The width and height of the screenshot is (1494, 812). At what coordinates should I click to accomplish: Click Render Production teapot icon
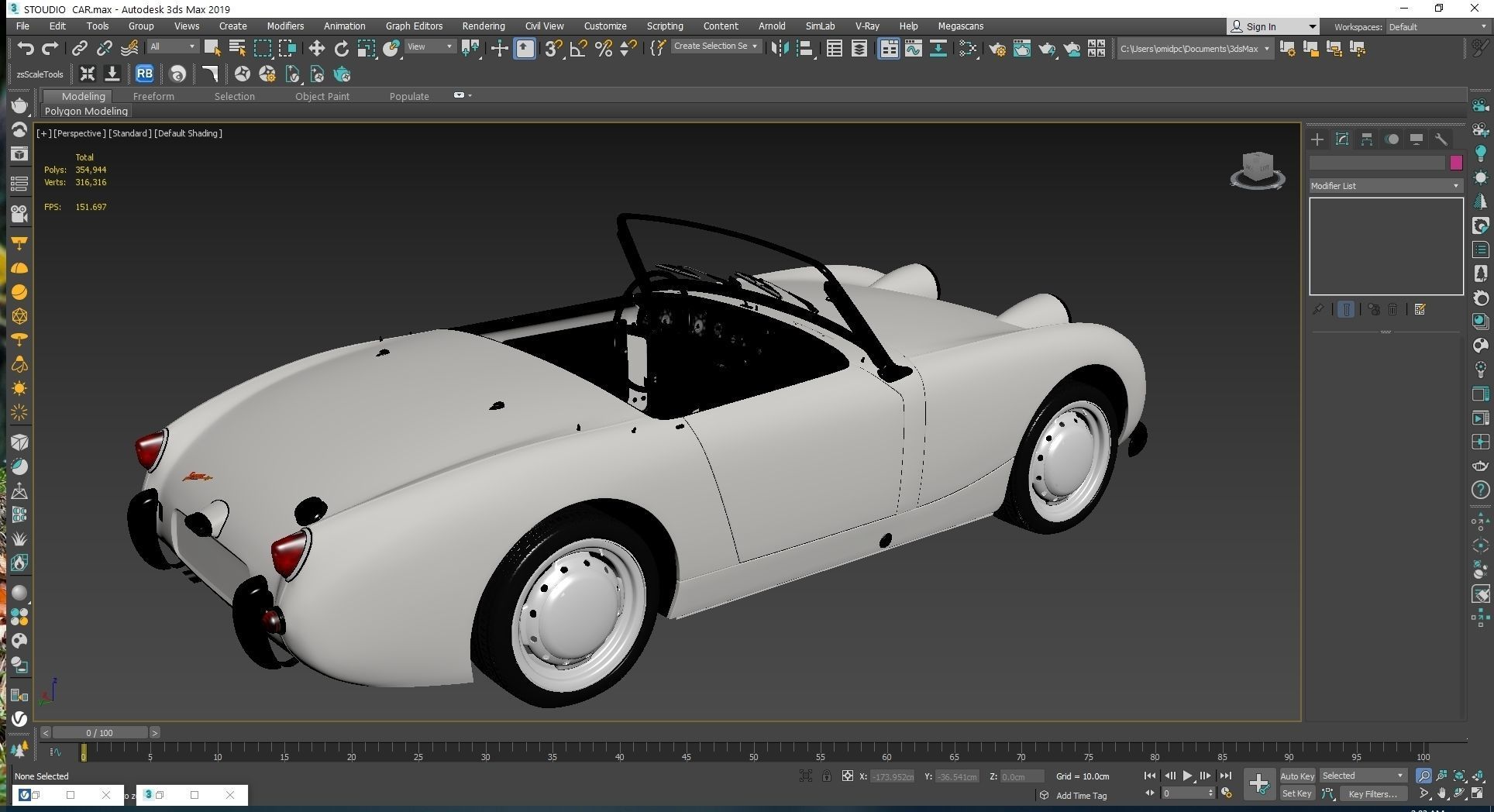(x=1047, y=49)
